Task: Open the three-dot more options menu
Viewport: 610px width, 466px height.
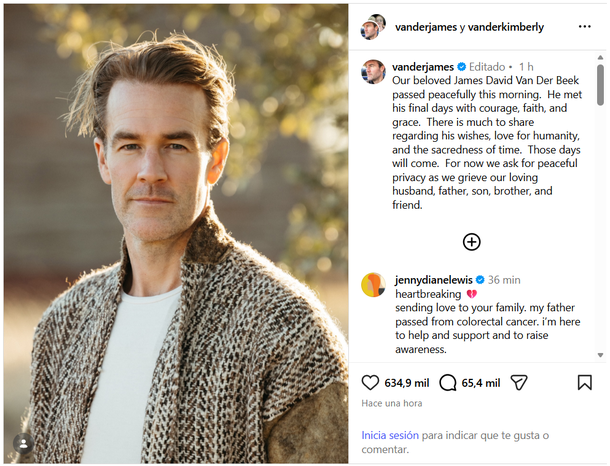Action: [x=585, y=26]
